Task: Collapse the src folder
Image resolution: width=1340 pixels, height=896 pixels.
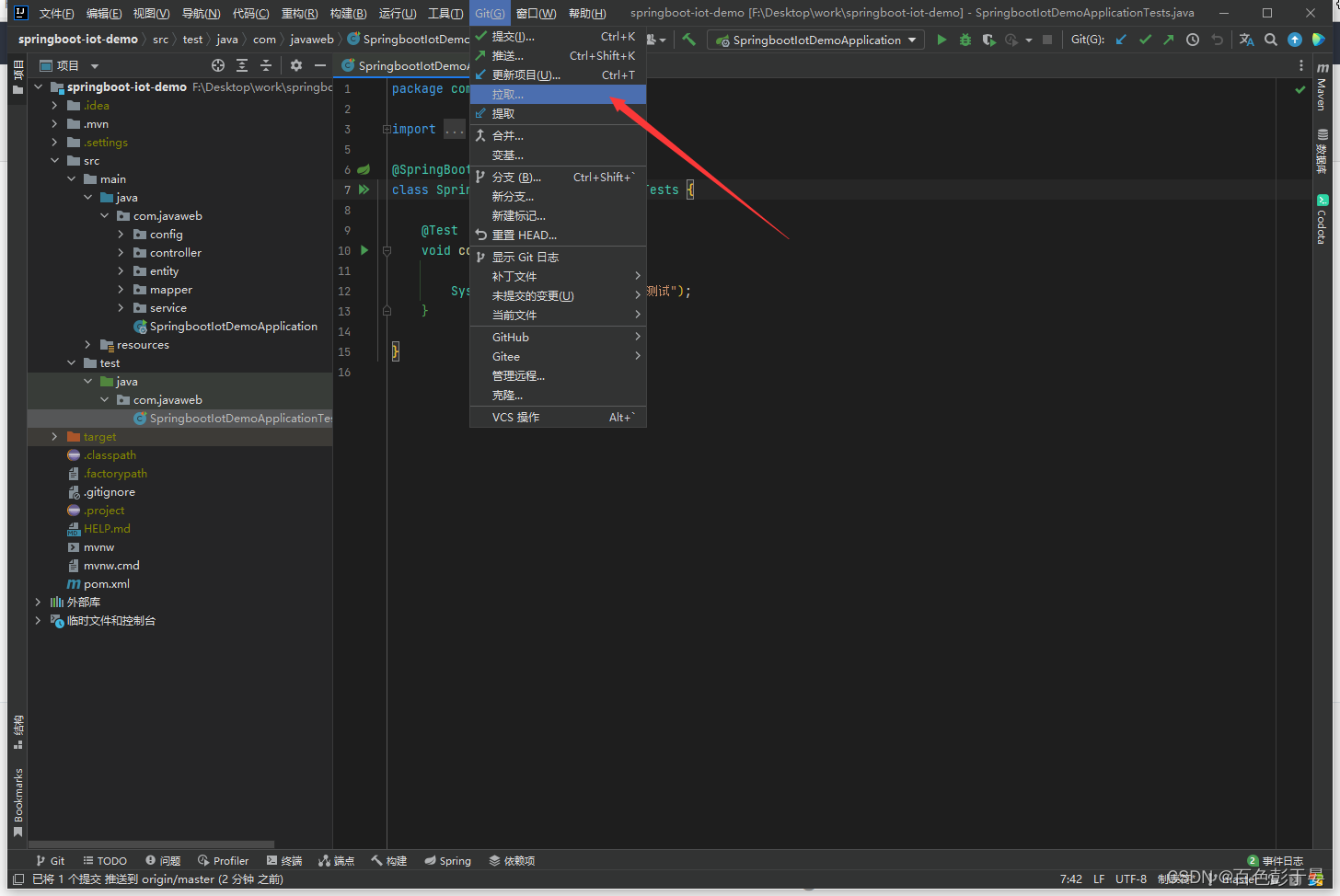Action: [54, 160]
